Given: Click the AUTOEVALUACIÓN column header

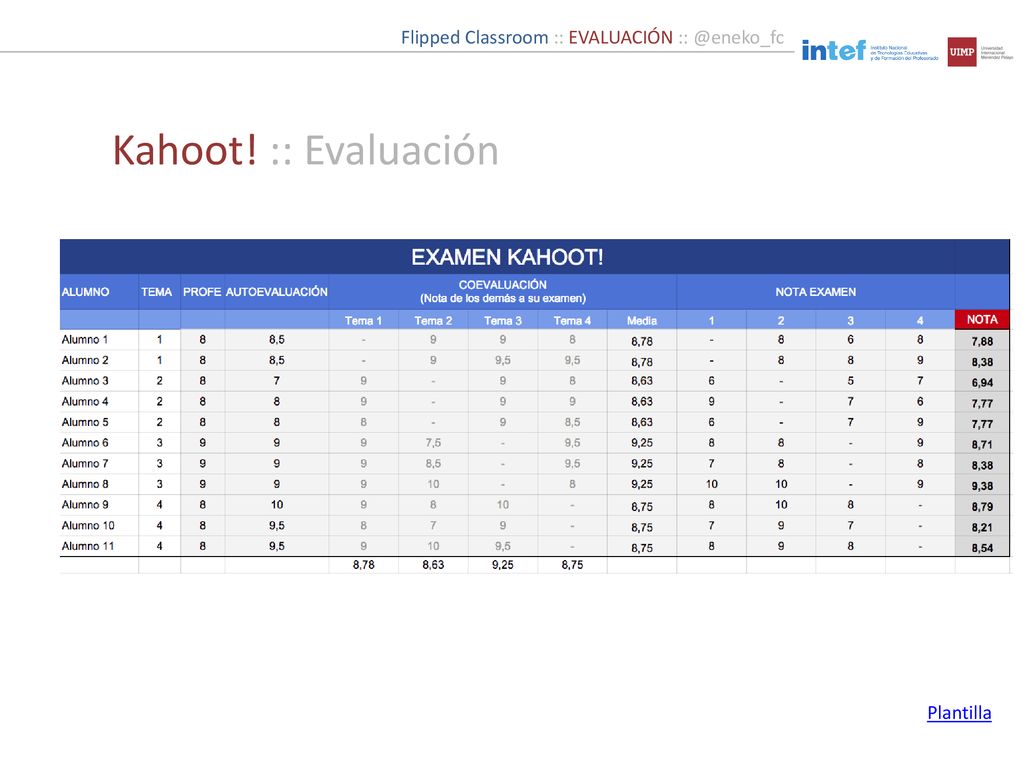Looking at the screenshot, I should pos(277,292).
